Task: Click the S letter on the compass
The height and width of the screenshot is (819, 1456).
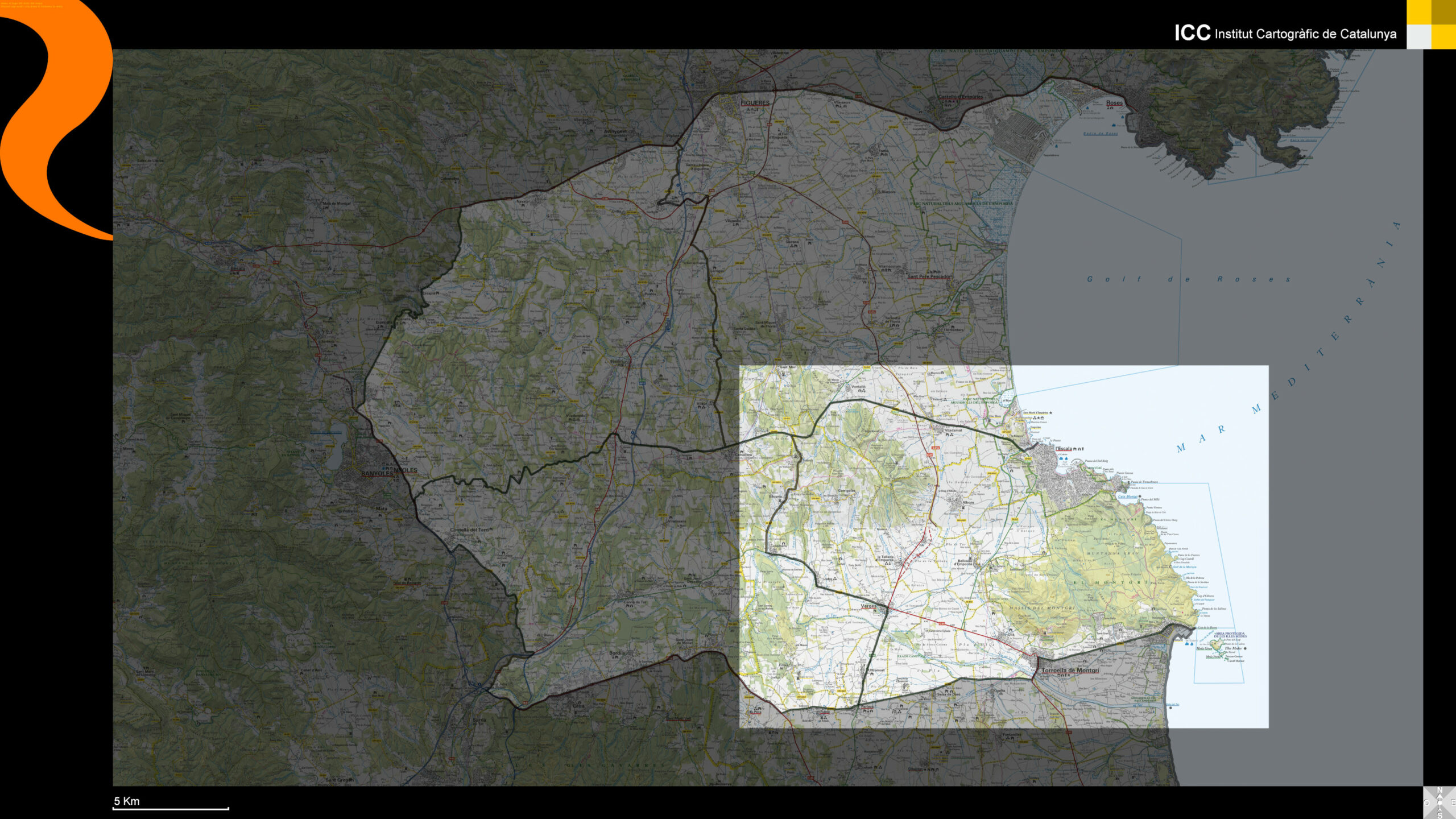Action: pyautogui.click(x=1440, y=816)
